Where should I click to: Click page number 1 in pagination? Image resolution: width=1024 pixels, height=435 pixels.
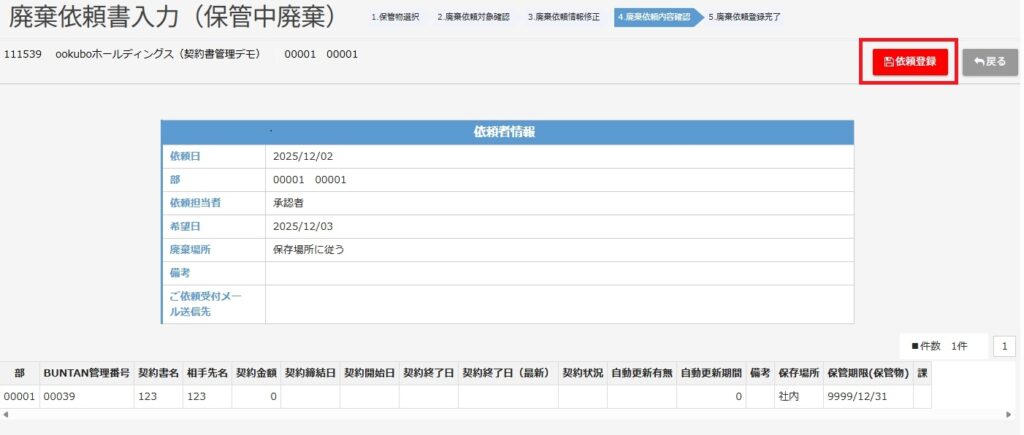[1004, 346]
